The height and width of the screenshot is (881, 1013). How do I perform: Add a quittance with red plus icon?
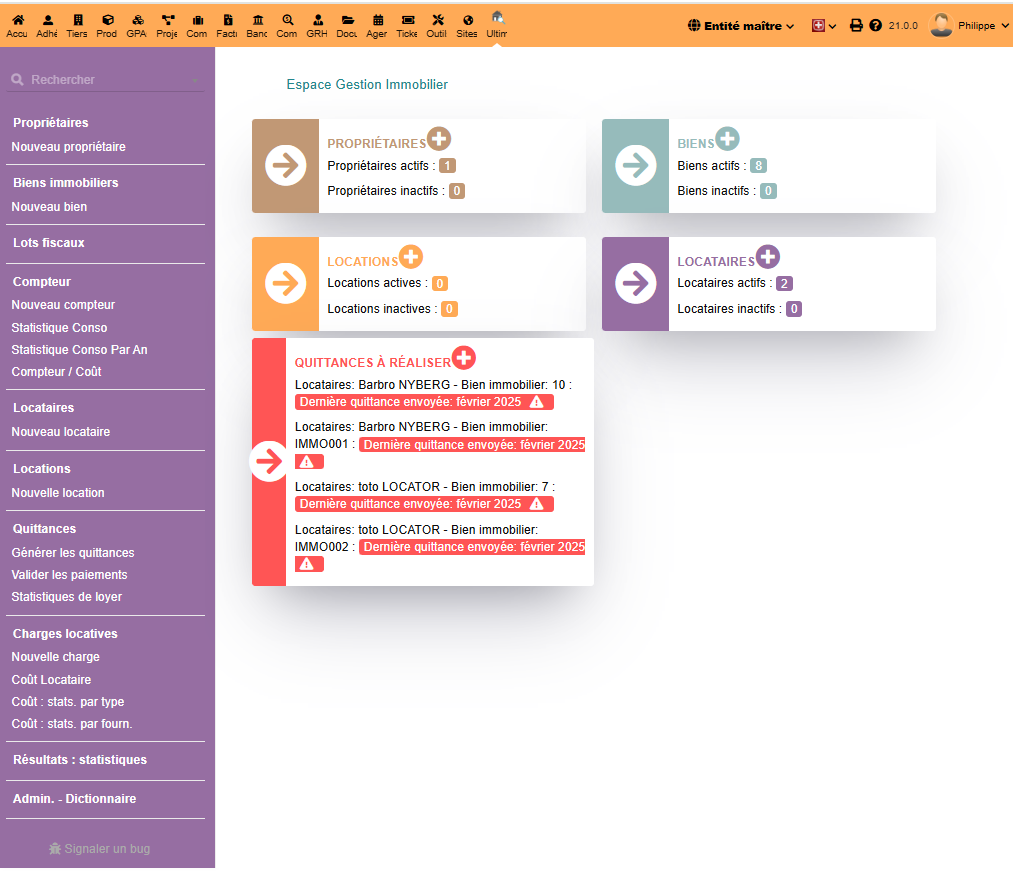(x=464, y=357)
